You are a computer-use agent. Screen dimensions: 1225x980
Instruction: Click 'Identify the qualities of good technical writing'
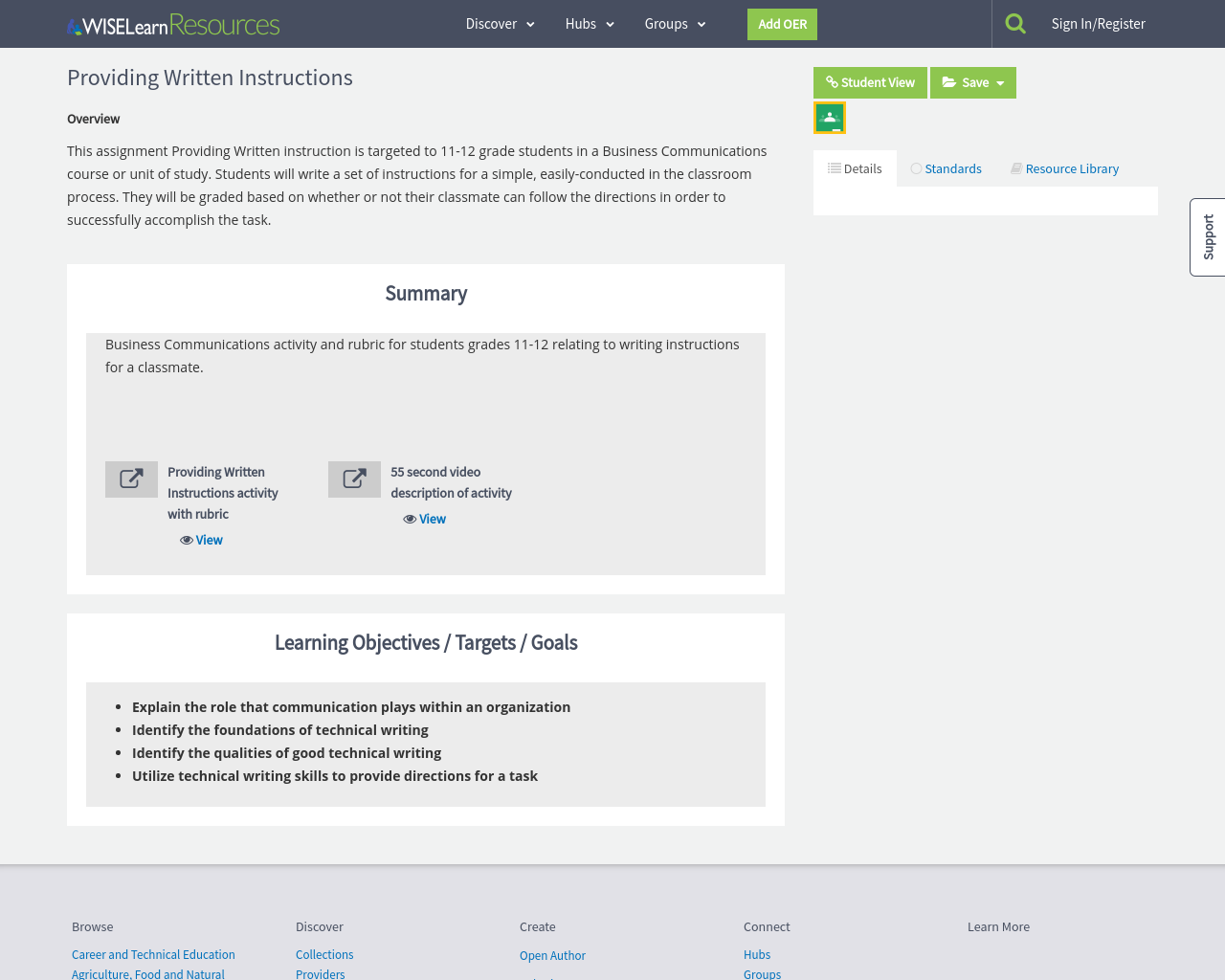click(x=287, y=752)
